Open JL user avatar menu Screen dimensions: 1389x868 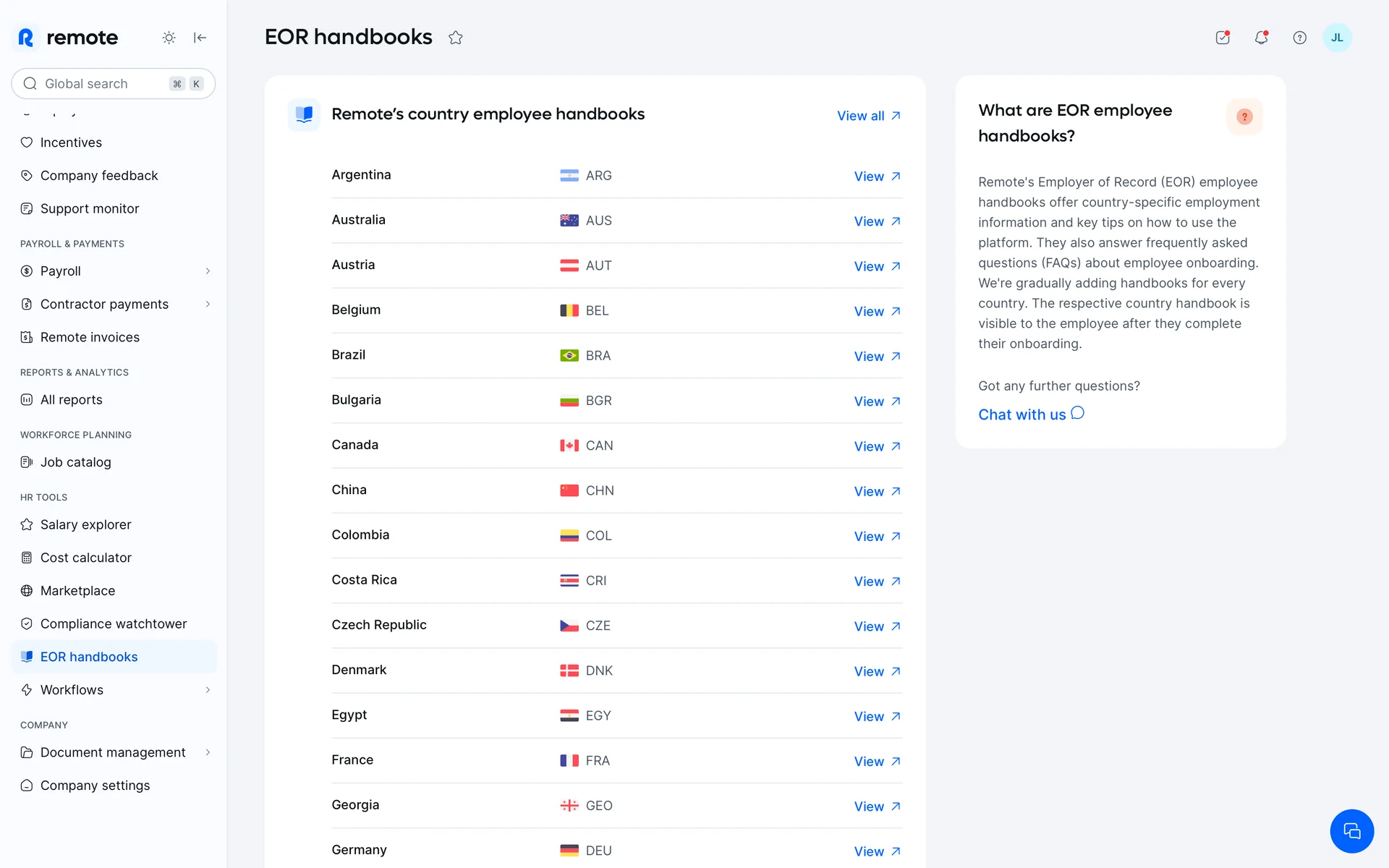[1336, 38]
